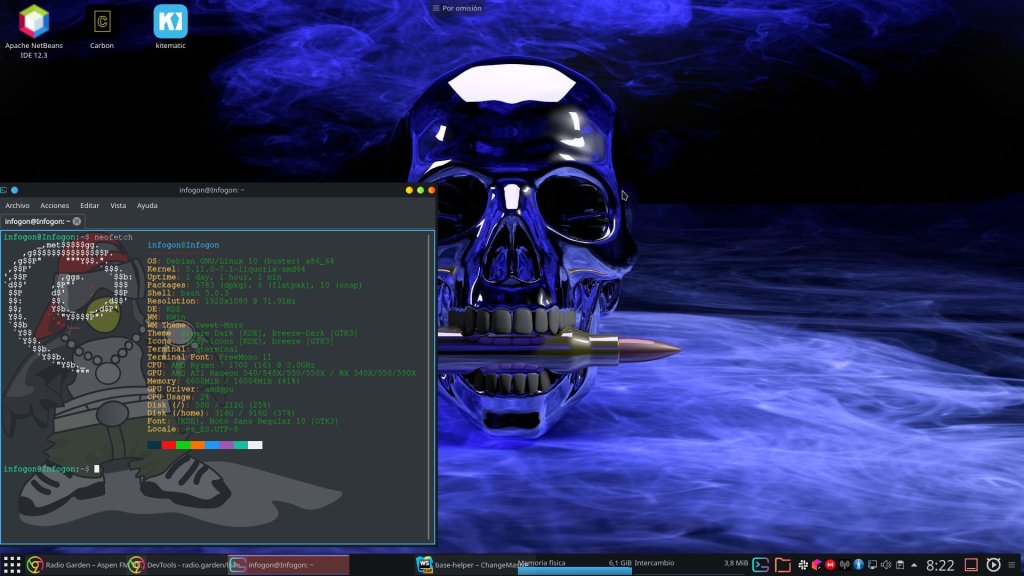
Task: Open the file manager folder icon
Action: (x=783, y=565)
